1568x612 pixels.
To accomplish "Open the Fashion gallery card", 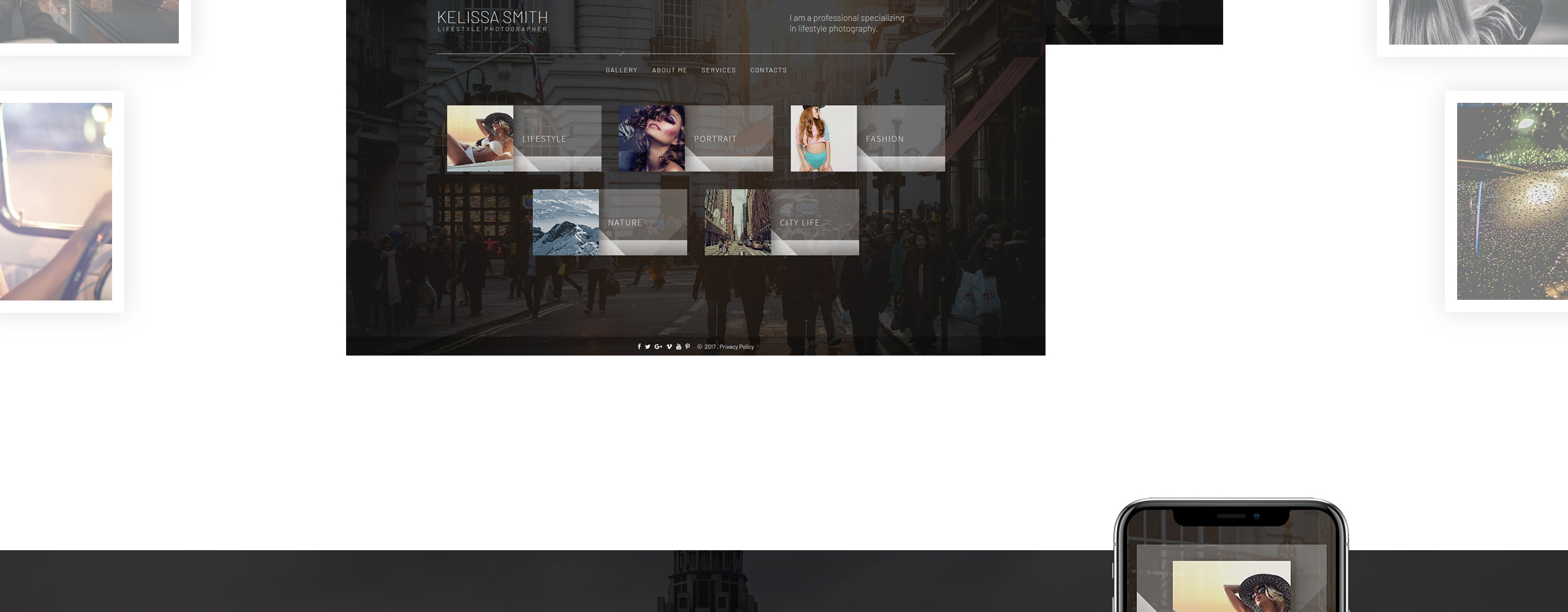I will (x=868, y=138).
